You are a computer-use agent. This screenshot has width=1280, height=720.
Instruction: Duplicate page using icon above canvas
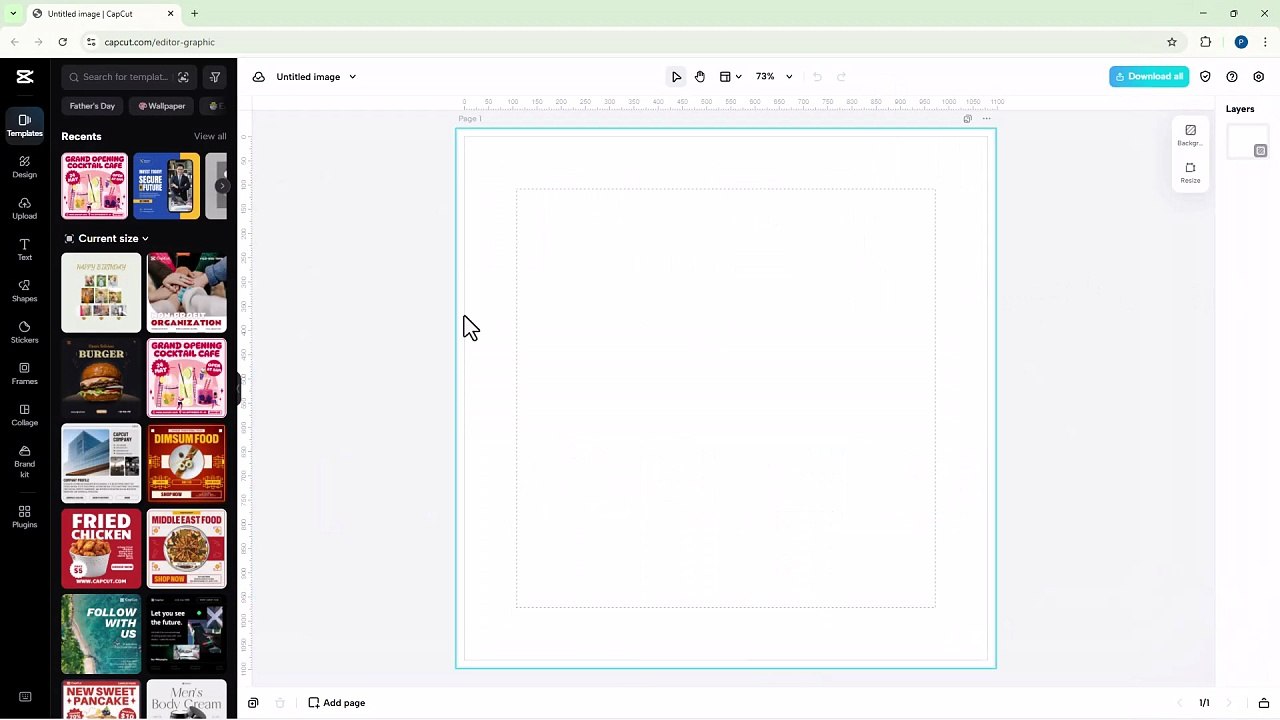point(967,119)
